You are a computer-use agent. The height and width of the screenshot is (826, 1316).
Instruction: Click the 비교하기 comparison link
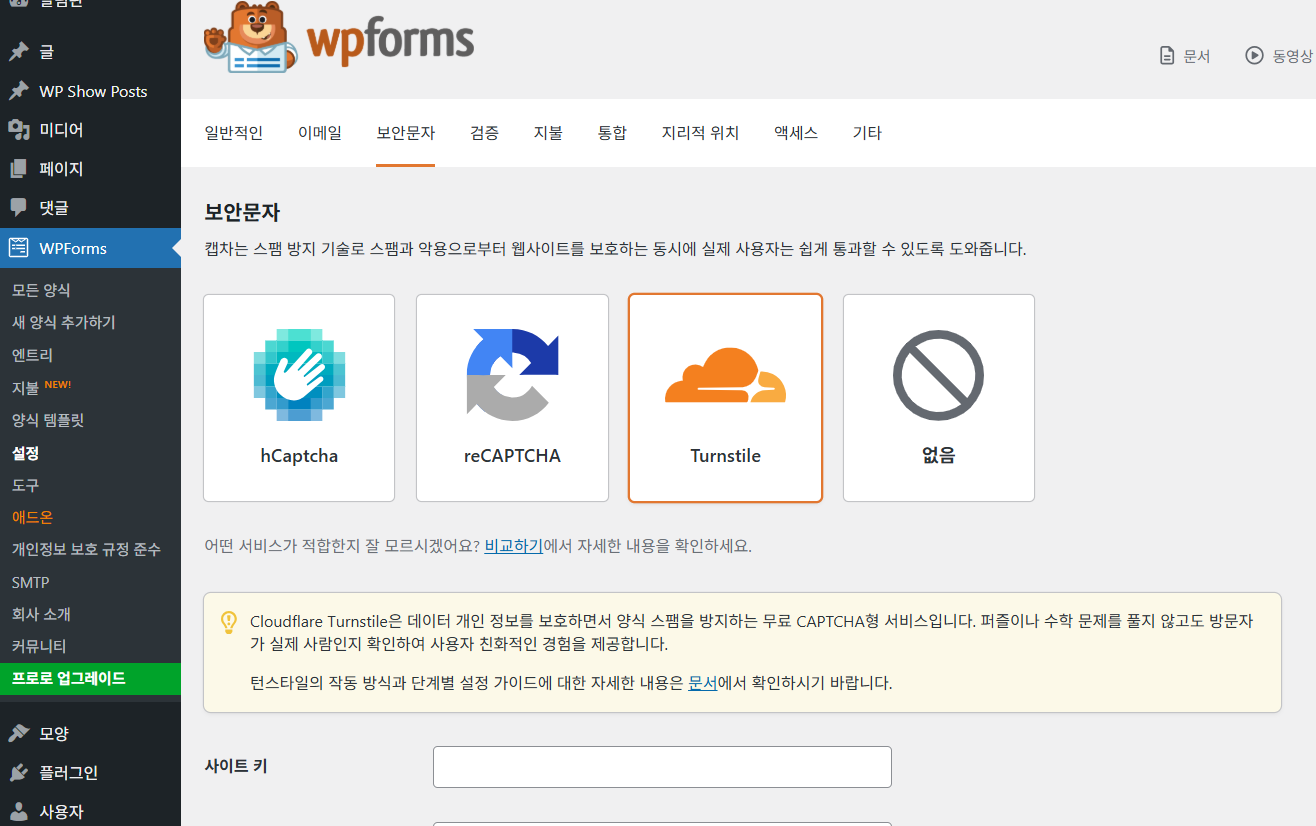tap(513, 546)
